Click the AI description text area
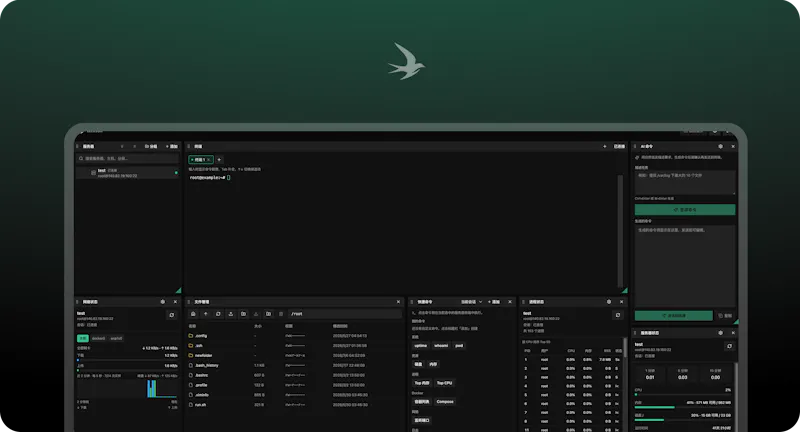This screenshot has width=800, height=432. pyautogui.click(x=685, y=183)
